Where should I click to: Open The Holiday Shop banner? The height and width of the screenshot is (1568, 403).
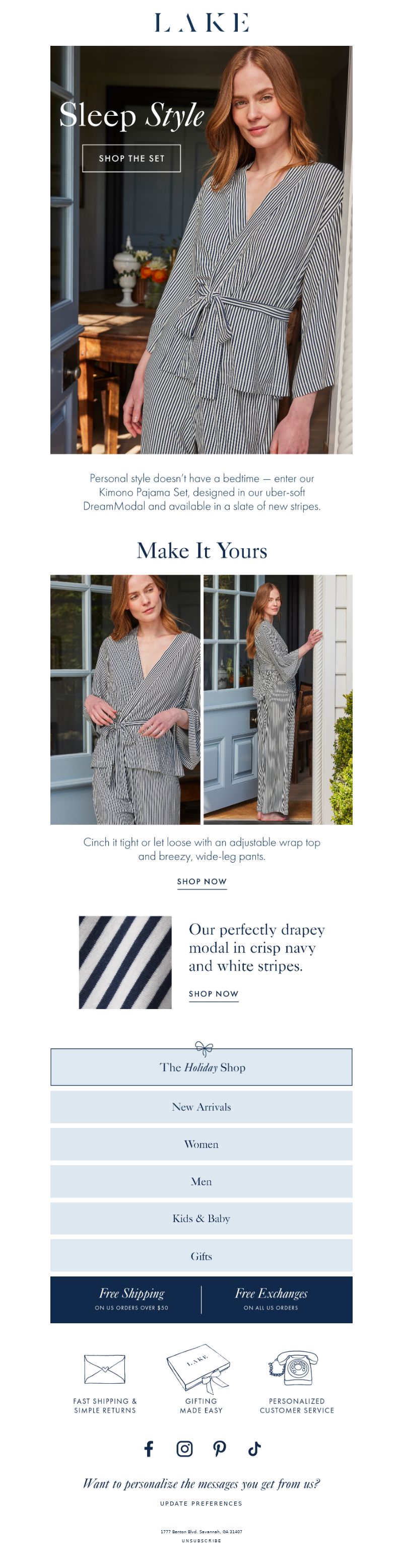tap(201, 1066)
